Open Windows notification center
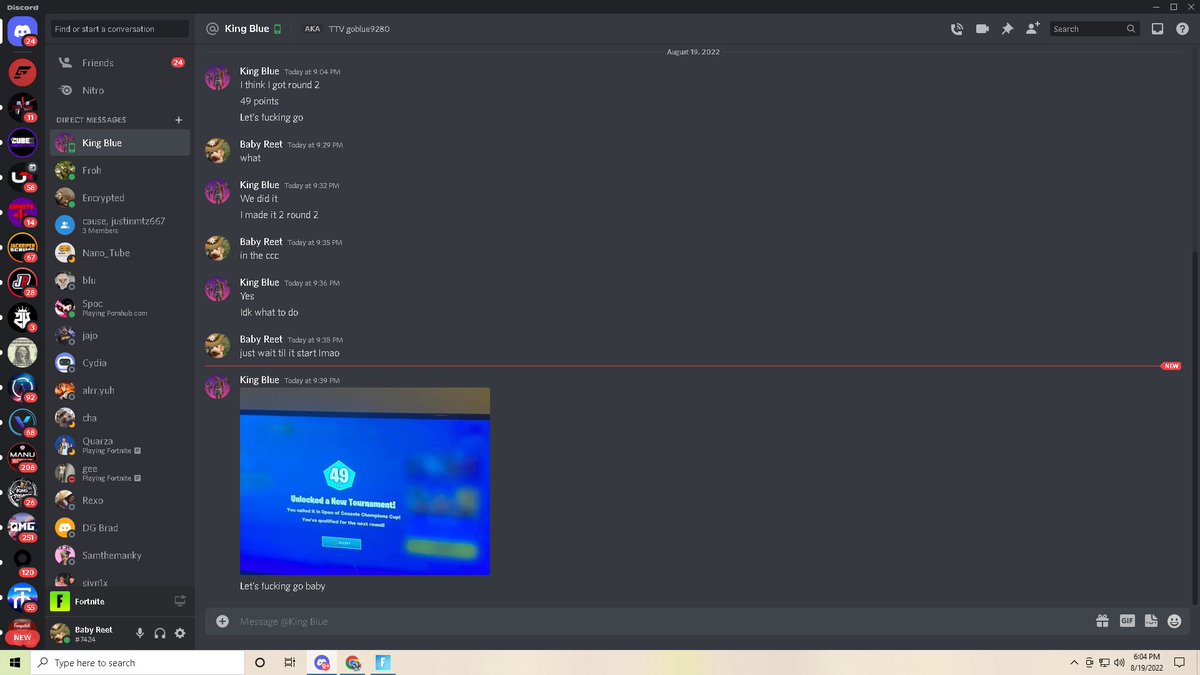Viewport: 1200px width, 675px height. (1179, 662)
